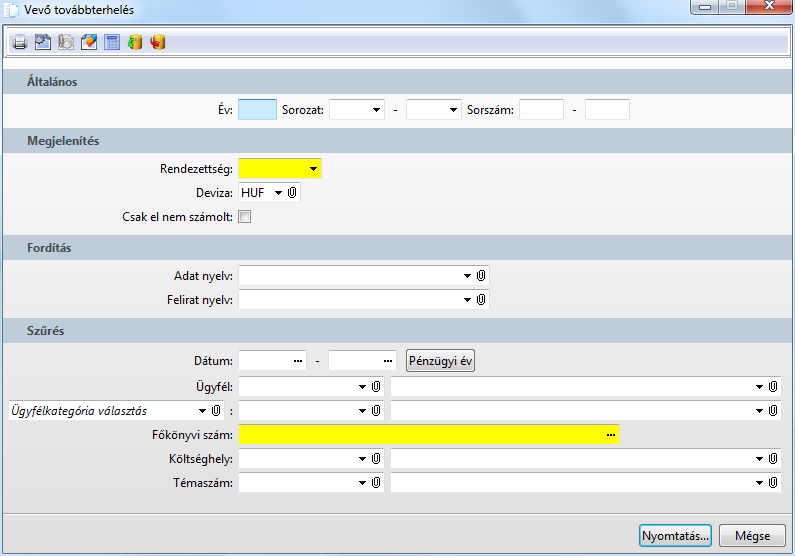Click the paperclip after the Költséghely code field
Image resolution: width=795 pixels, height=556 pixels.
(x=376, y=459)
